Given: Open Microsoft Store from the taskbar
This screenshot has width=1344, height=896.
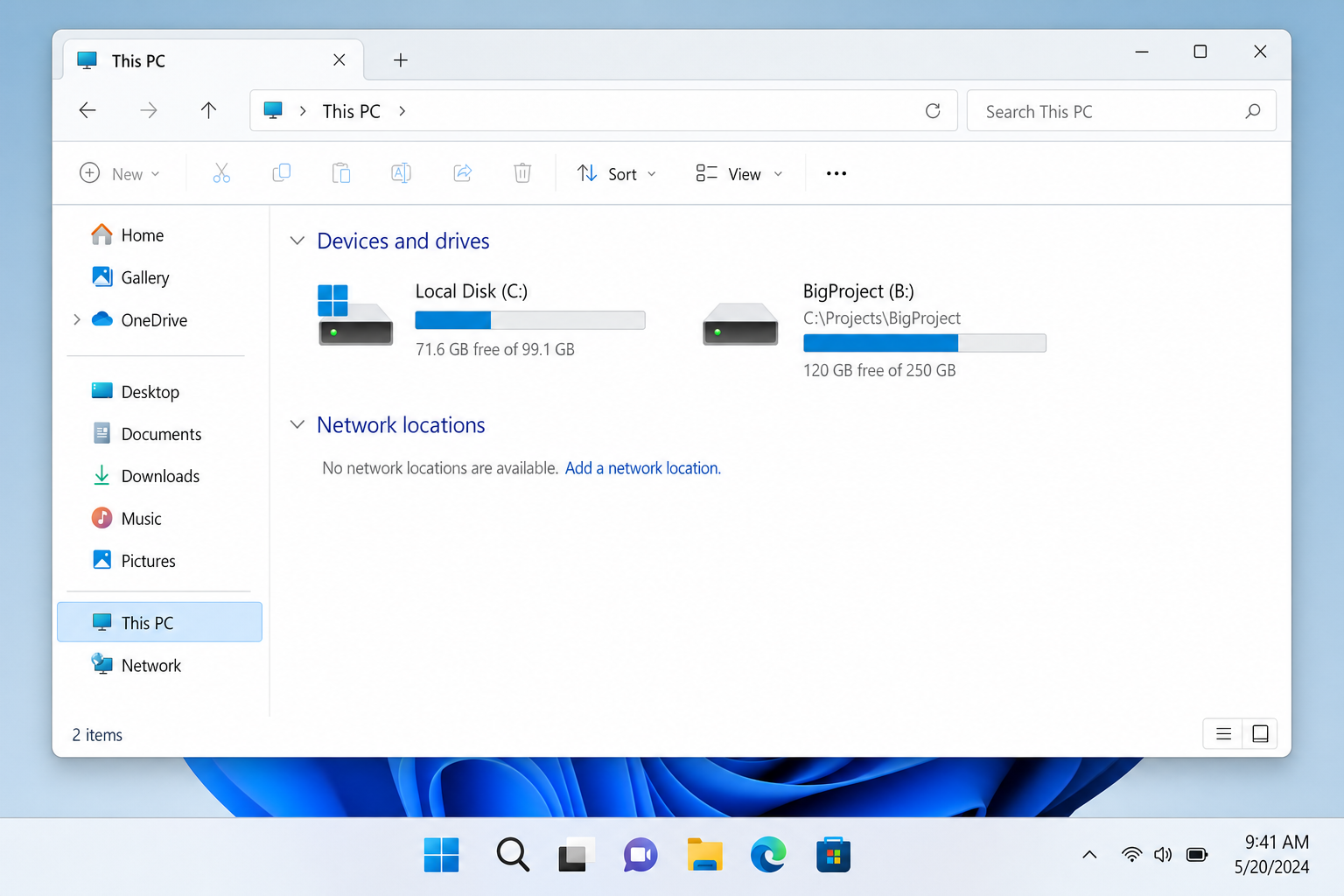Looking at the screenshot, I should pyautogui.click(x=833, y=855).
